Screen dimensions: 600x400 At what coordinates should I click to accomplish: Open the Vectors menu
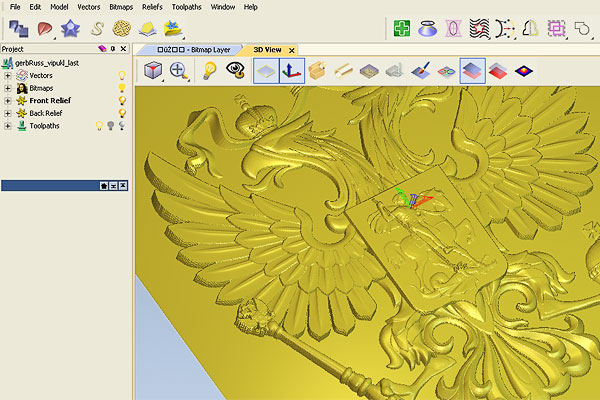coord(89,7)
